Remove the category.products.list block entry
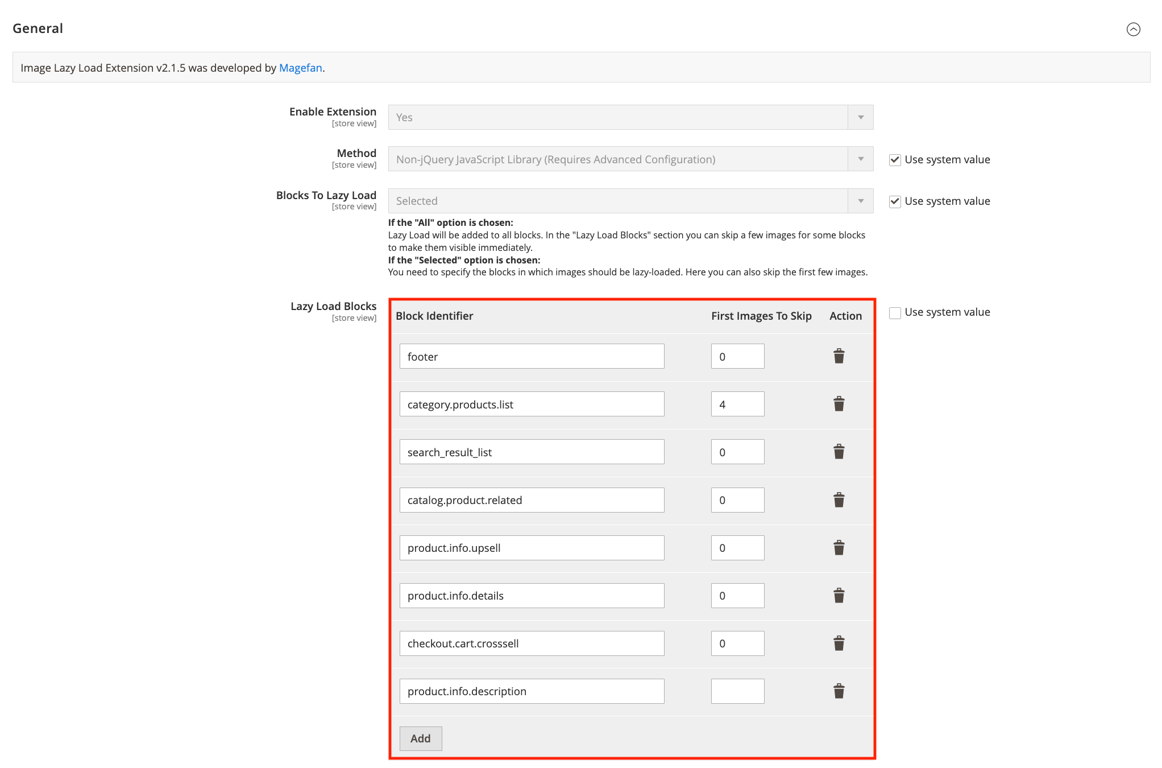This screenshot has width=1162, height=768. pyautogui.click(x=838, y=403)
